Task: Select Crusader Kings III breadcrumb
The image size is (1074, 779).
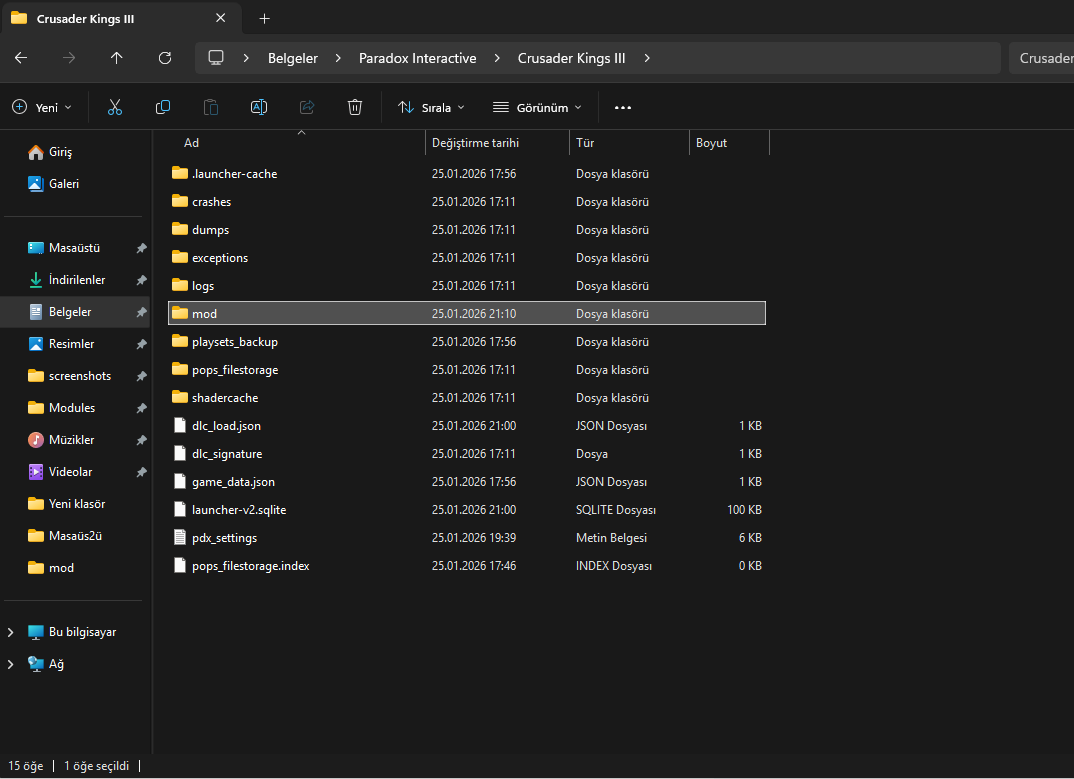Action: [x=571, y=58]
